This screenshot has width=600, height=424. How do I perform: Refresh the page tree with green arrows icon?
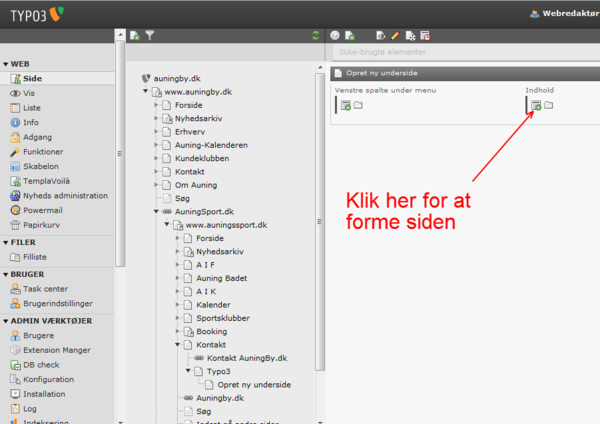(316, 36)
